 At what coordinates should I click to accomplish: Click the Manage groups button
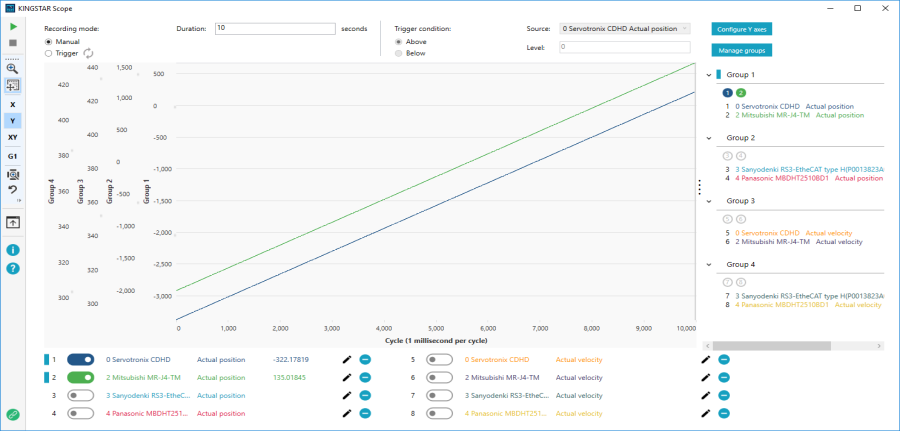pos(741,49)
